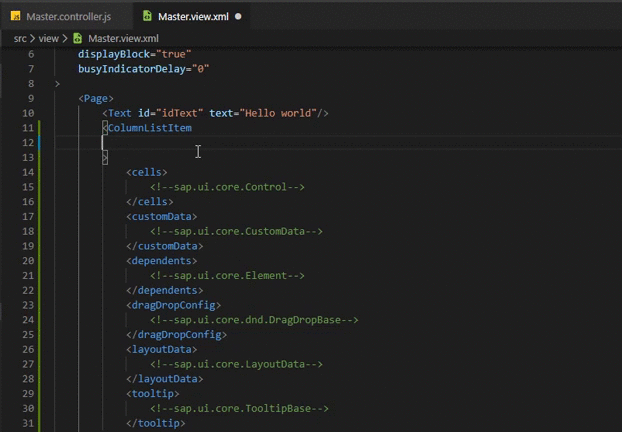Viewport: 622px width, 432px height.
Task: Click the sap.ui.core.Control comment
Action: tap(227, 187)
